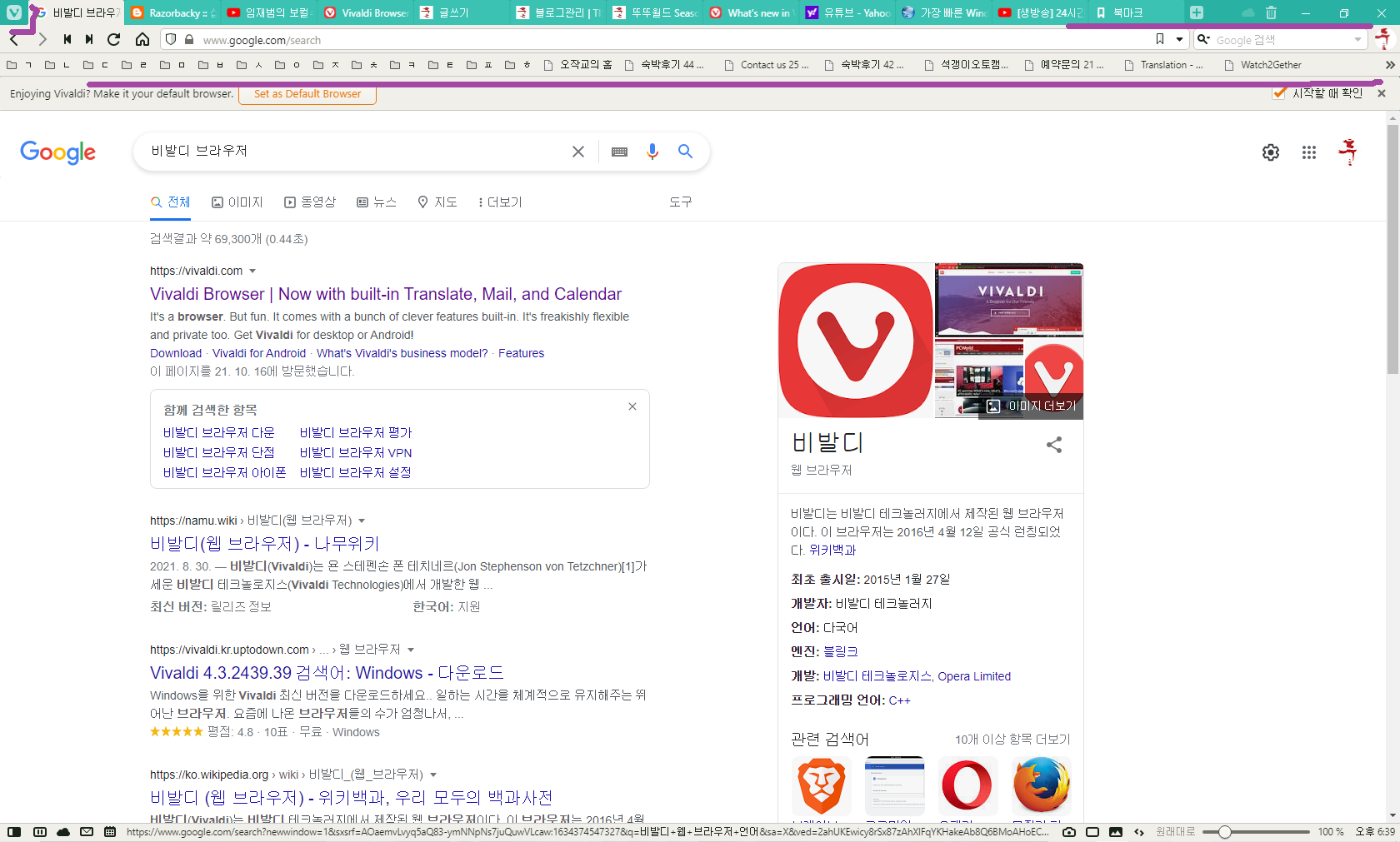This screenshot has width=1400, height=842.
Task: Open 도구 search tools
Action: pos(680,202)
